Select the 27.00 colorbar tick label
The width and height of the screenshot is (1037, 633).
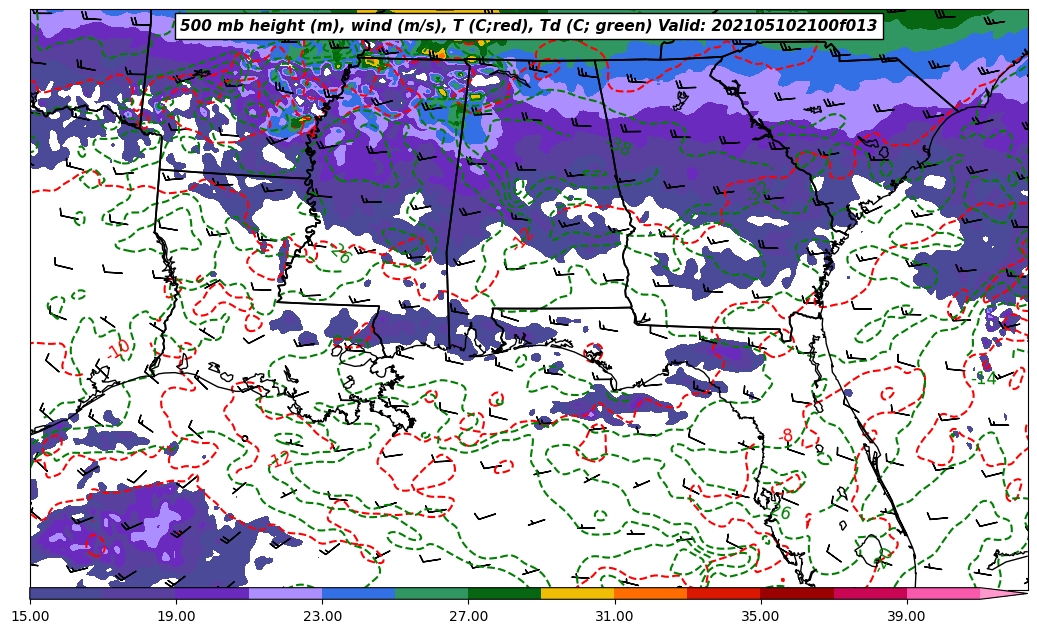click(x=468, y=616)
